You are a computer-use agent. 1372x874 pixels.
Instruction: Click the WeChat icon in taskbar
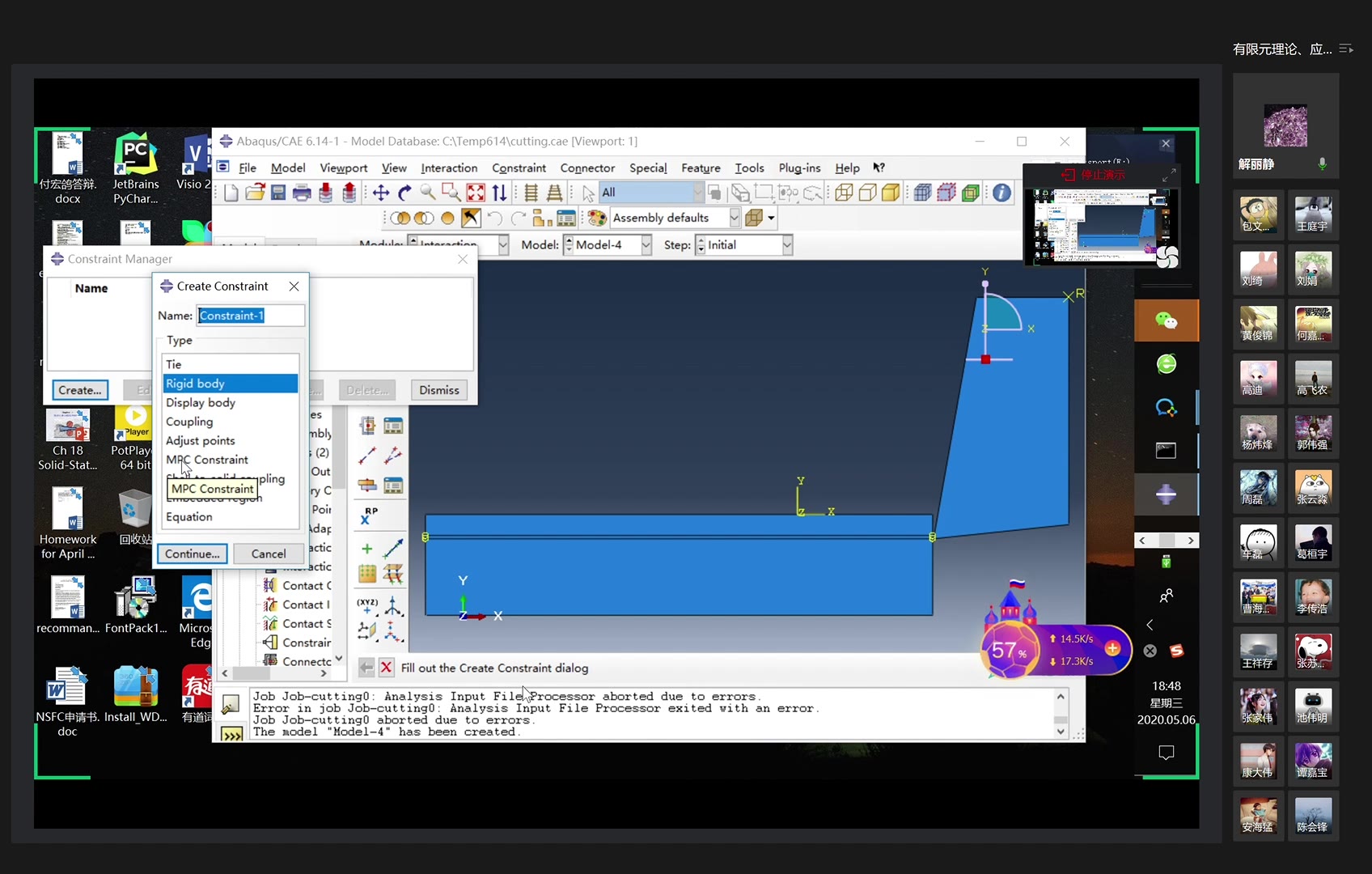(x=1166, y=320)
